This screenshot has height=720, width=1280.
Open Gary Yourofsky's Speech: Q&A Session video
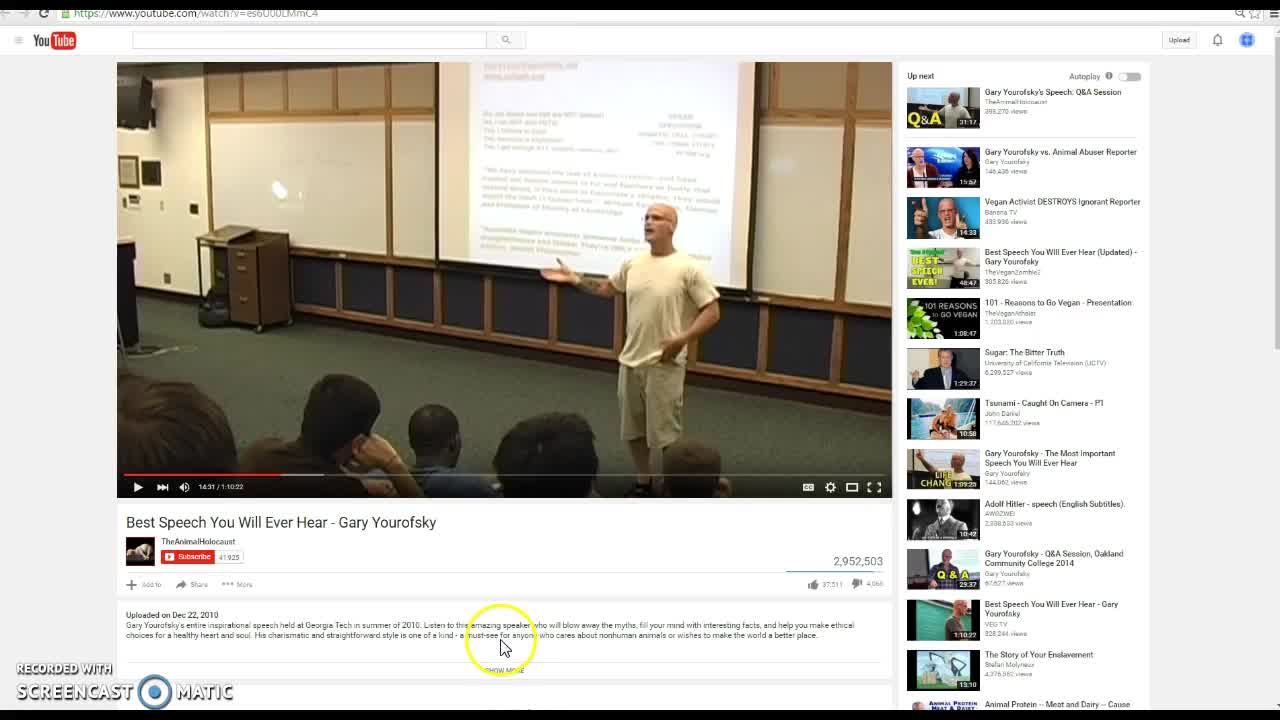pyautogui.click(x=1053, y=92)
